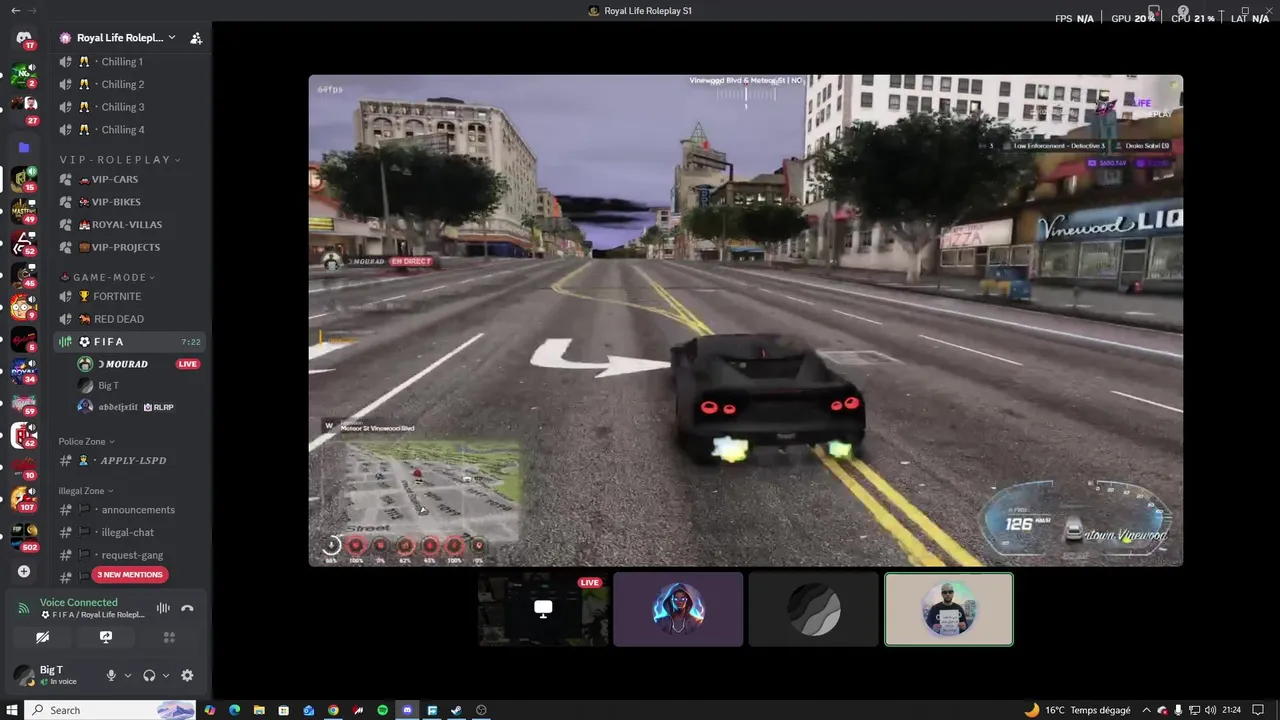Click the Windows taskbar Search box
1280x720 pixels.
tap(110, 710)
